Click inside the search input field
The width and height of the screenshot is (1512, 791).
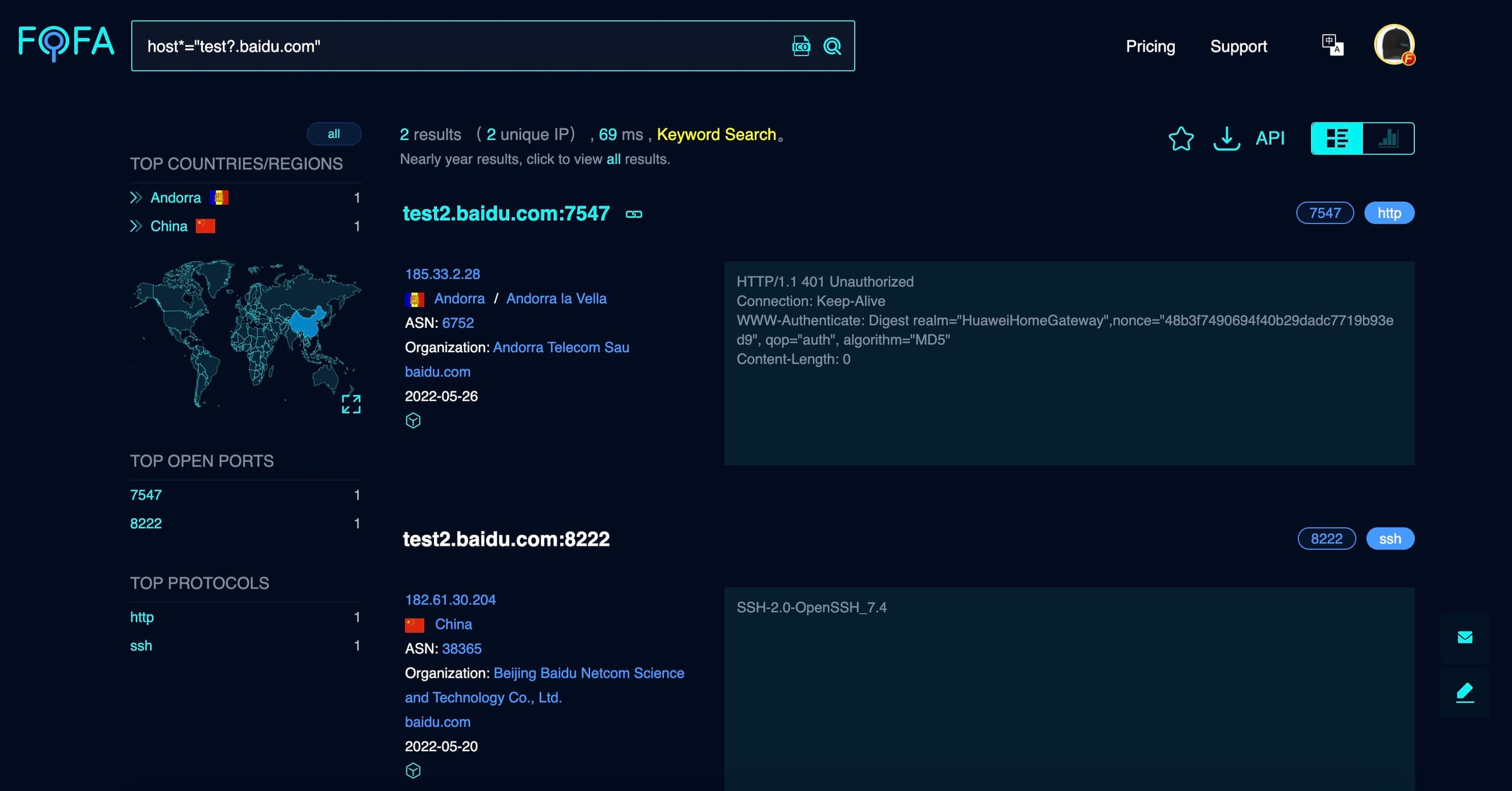[x=441, y=46]
